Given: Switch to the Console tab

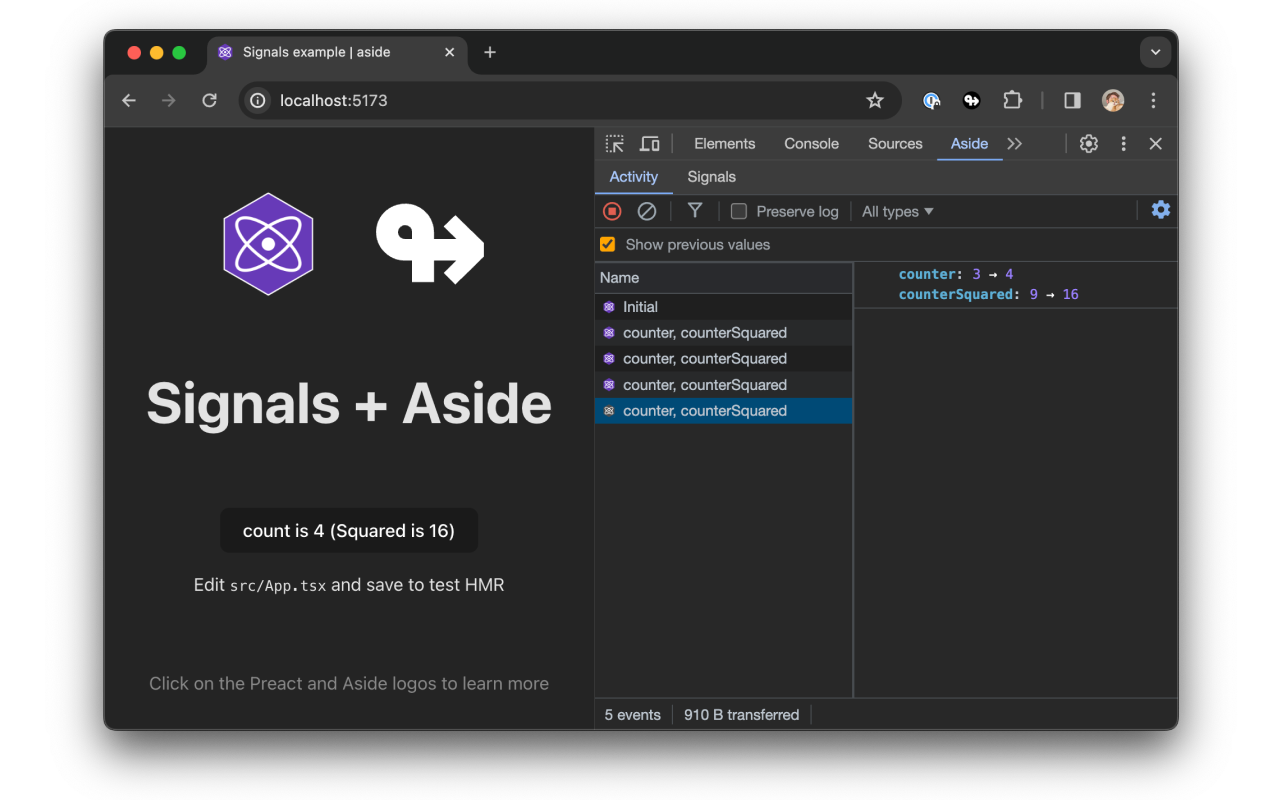Looking at the screenshot, I should [812, 144].
